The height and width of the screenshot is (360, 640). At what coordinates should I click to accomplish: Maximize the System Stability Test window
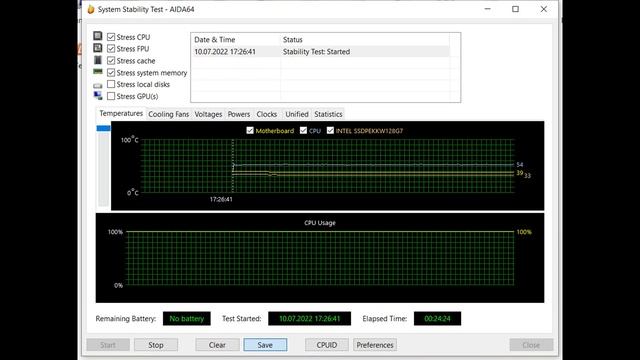(x=516, y=9)
